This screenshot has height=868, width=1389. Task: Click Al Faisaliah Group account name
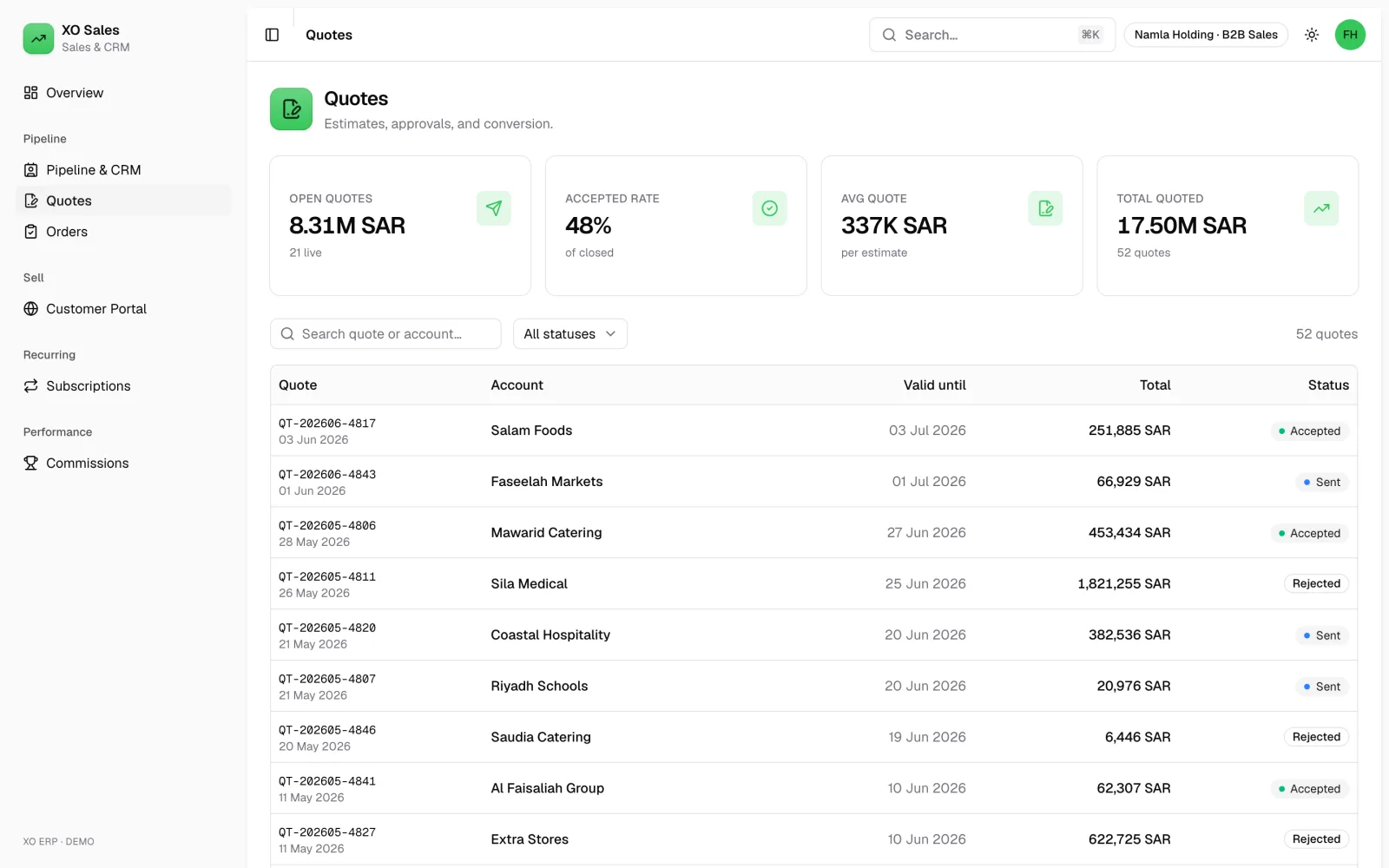pos(547,789)
